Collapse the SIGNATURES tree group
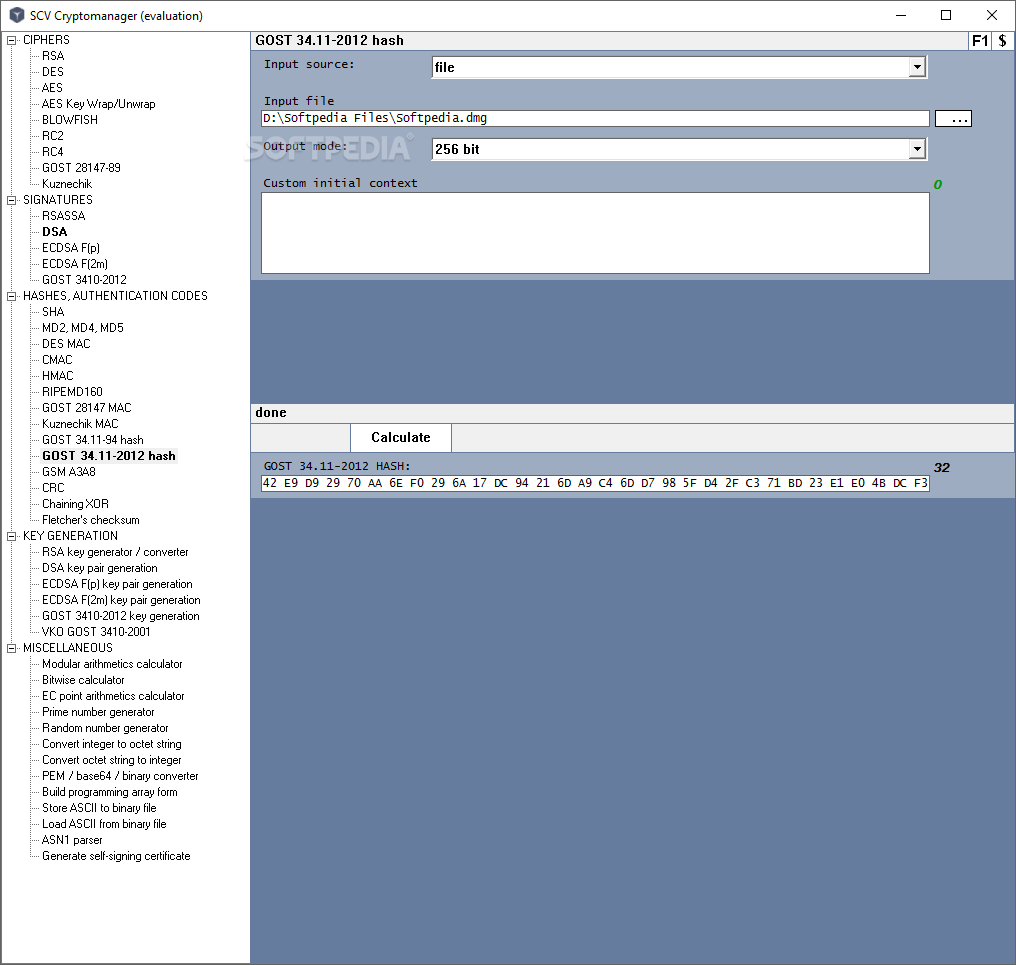The height and width of the screenshot is (965, 1016). [11, 200]
